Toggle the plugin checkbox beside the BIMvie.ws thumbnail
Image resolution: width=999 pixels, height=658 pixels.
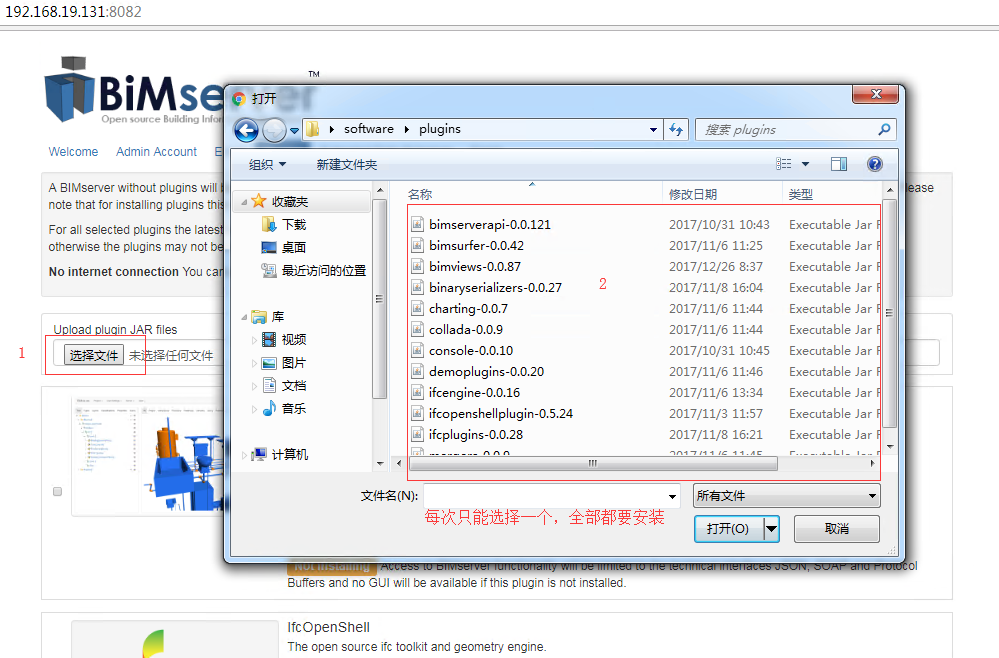coord(57,490)
